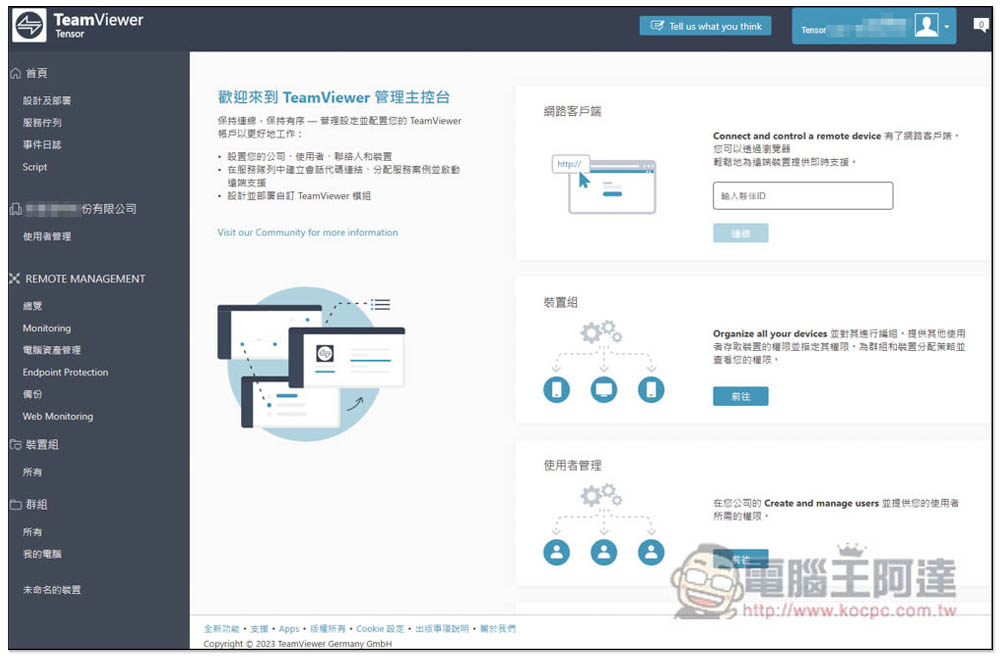
Task: Open 設計及部署 in the sidebar
Action: 47,101
